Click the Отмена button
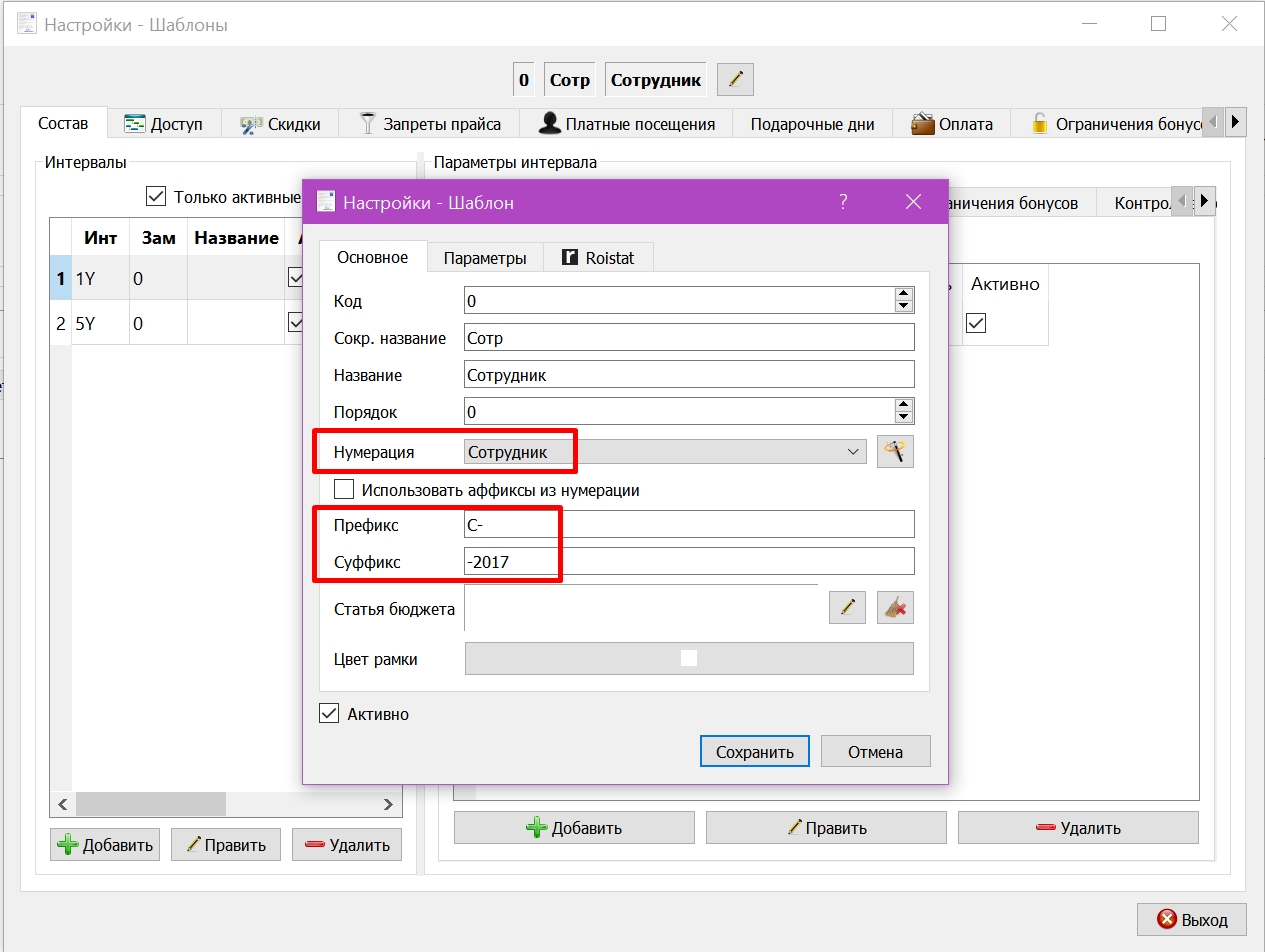This screenshot has height=952, width=1265. 876,752
